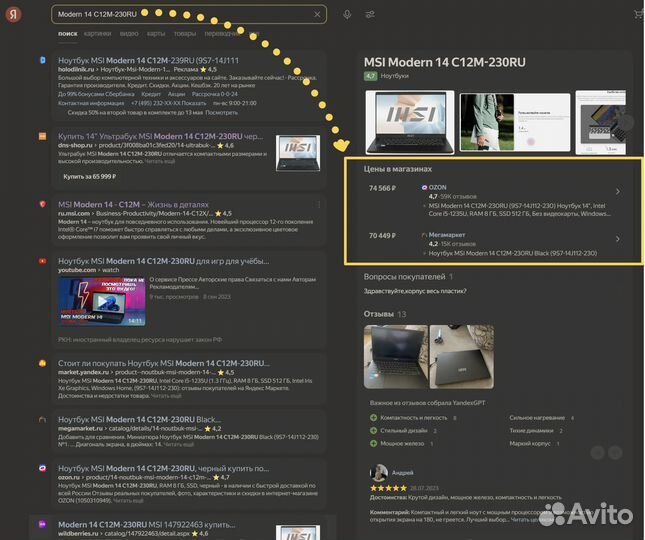
Task: Start voice search with microphone icon
Action: 347,14
